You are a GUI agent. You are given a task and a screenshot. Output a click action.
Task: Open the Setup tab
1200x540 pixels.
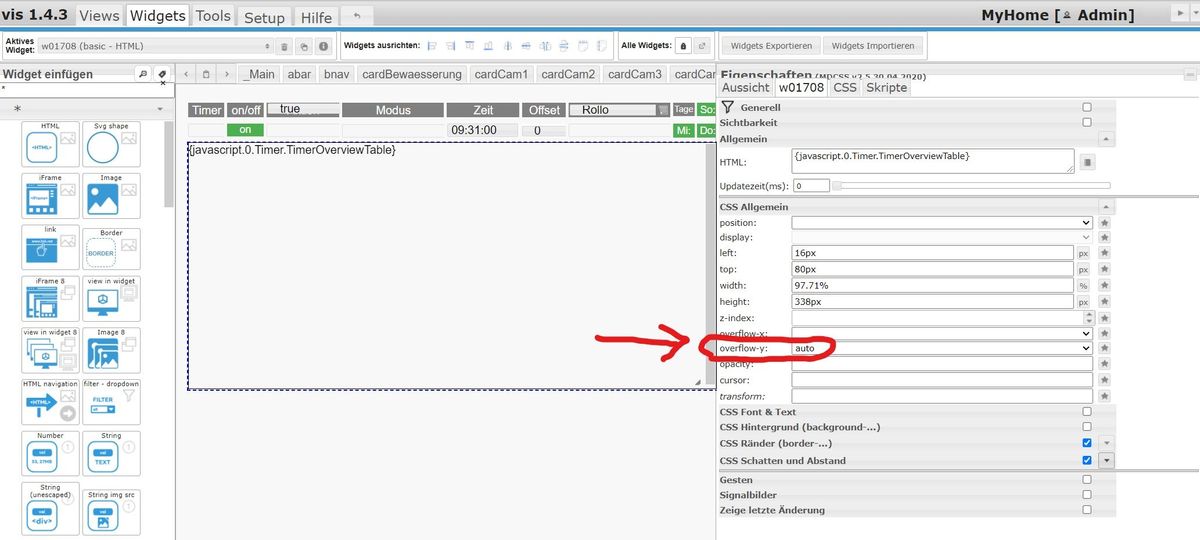click(x=264, y=17)
